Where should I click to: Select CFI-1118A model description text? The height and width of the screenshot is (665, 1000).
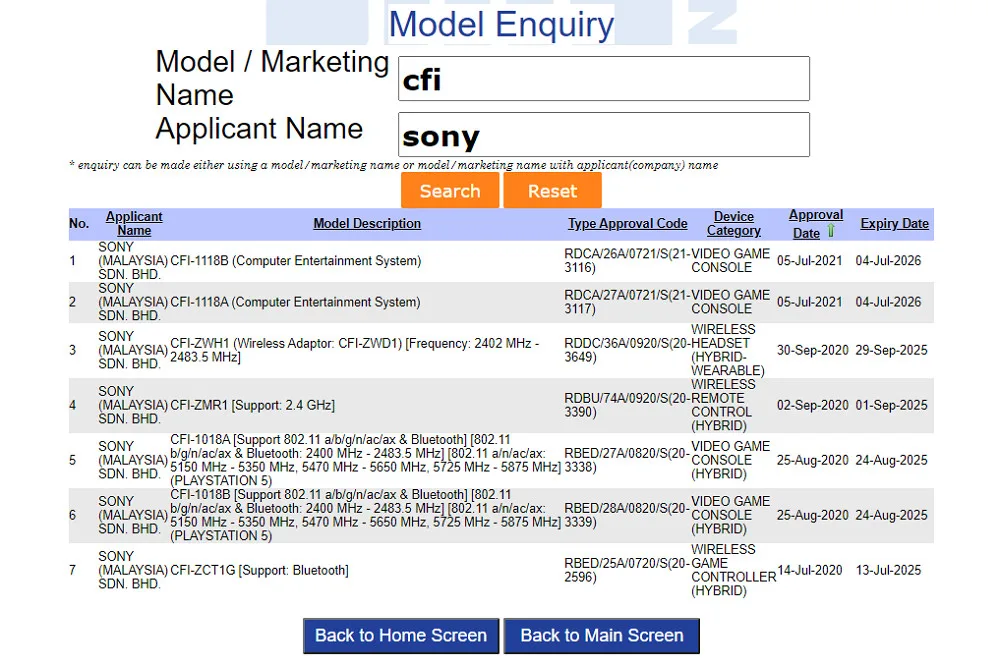tap(295, 302)
